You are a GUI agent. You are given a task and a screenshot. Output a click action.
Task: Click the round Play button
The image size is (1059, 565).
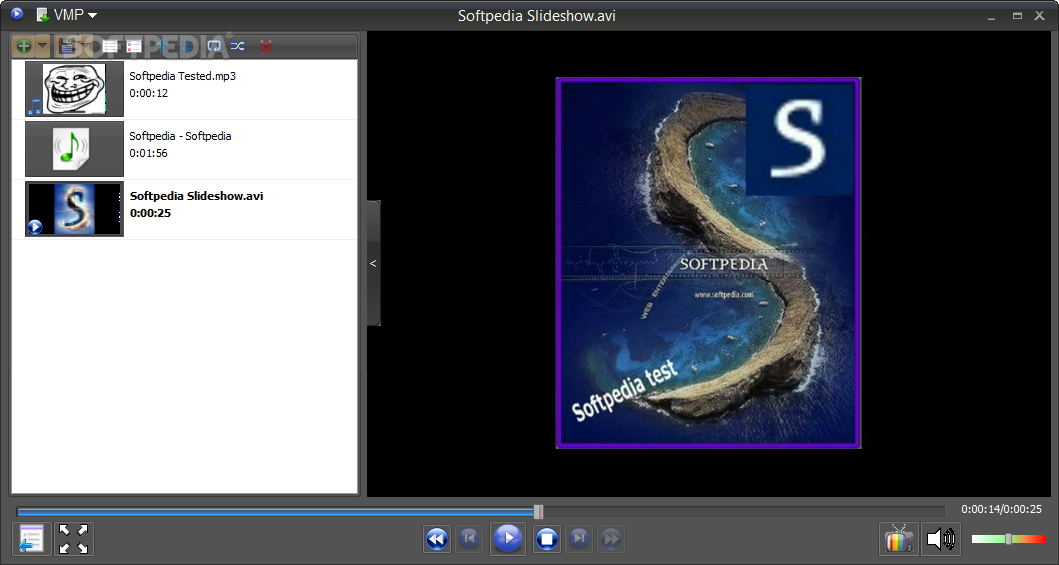[x=508, y=539]
